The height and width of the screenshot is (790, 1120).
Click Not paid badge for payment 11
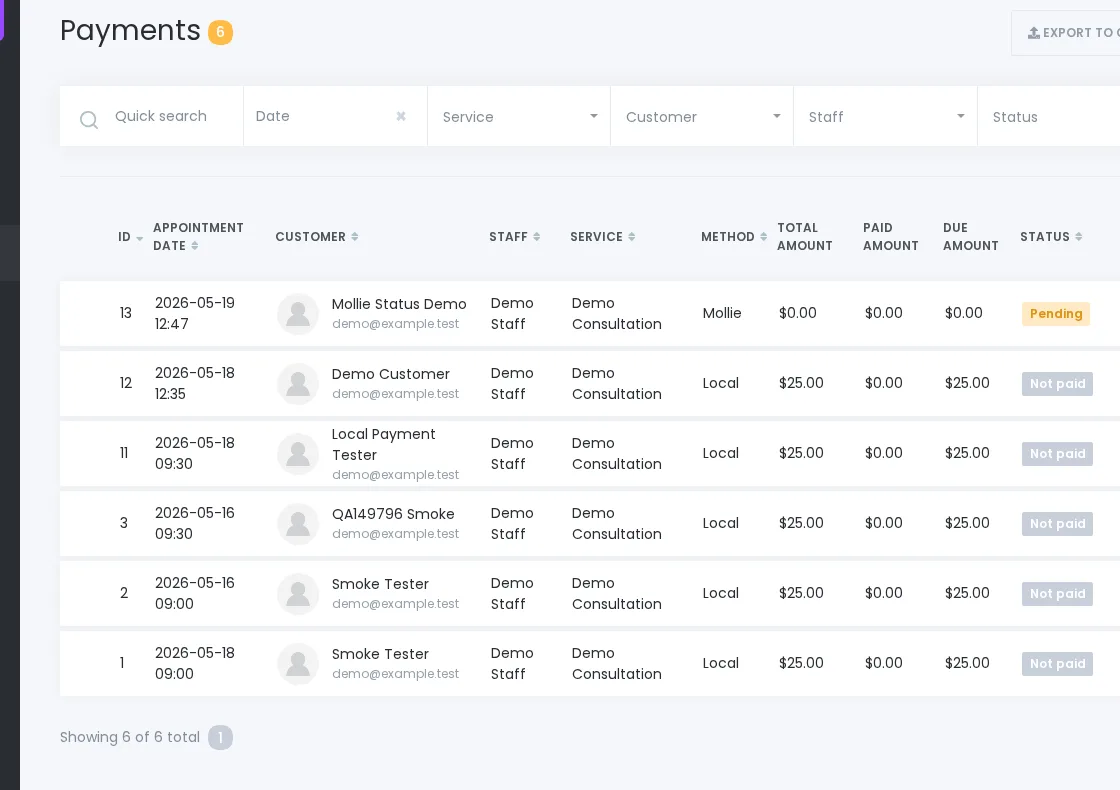coord(1057,454)
